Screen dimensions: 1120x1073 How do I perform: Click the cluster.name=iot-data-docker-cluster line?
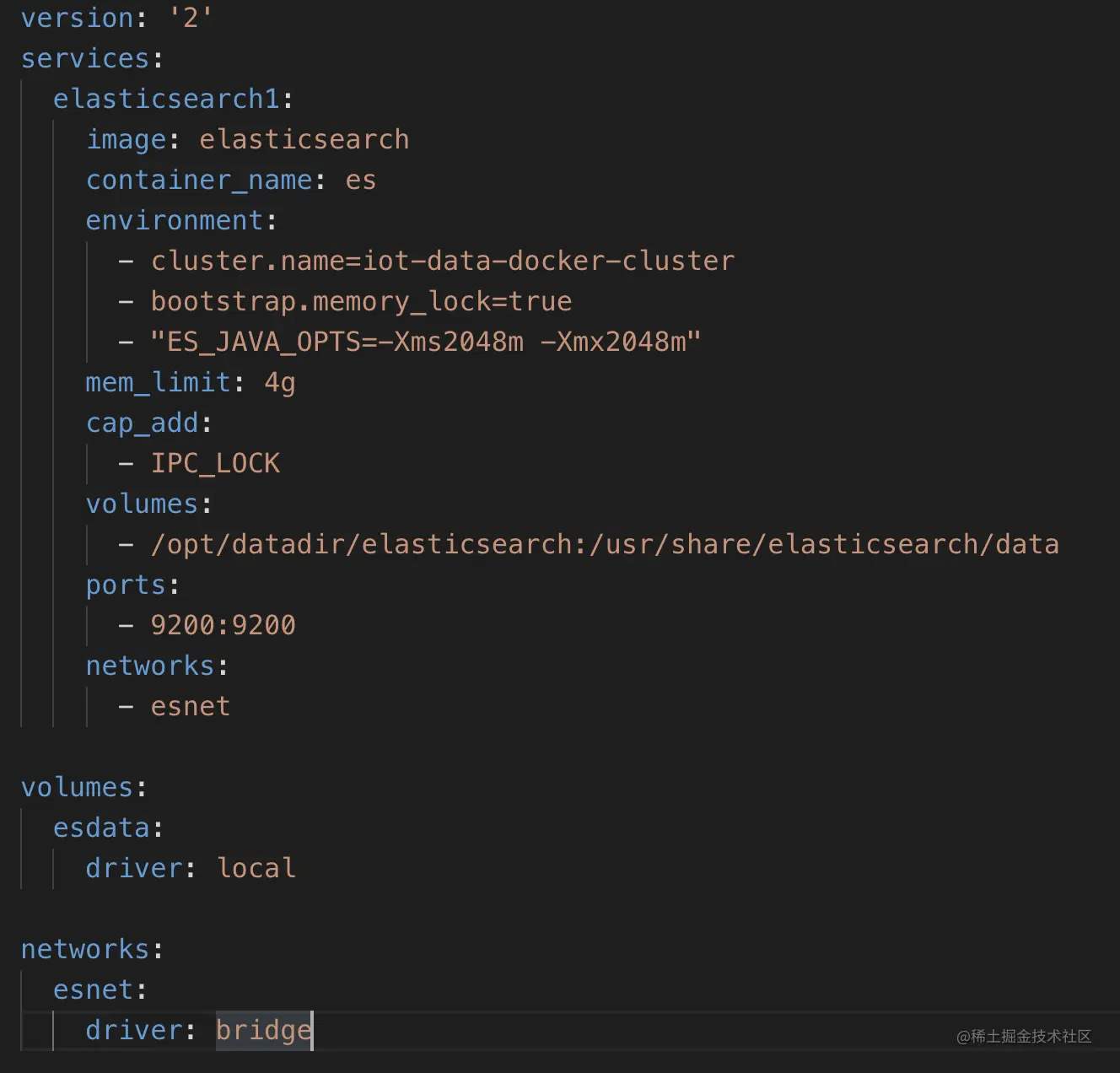443,261
